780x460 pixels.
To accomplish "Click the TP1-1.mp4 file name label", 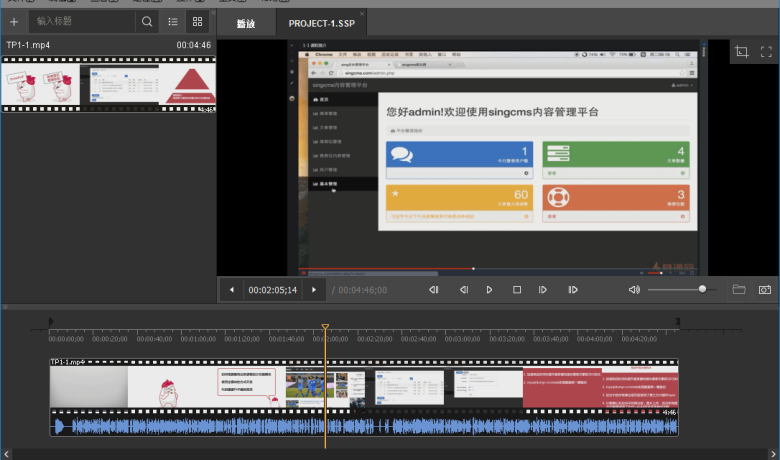I will pos(28,45).
